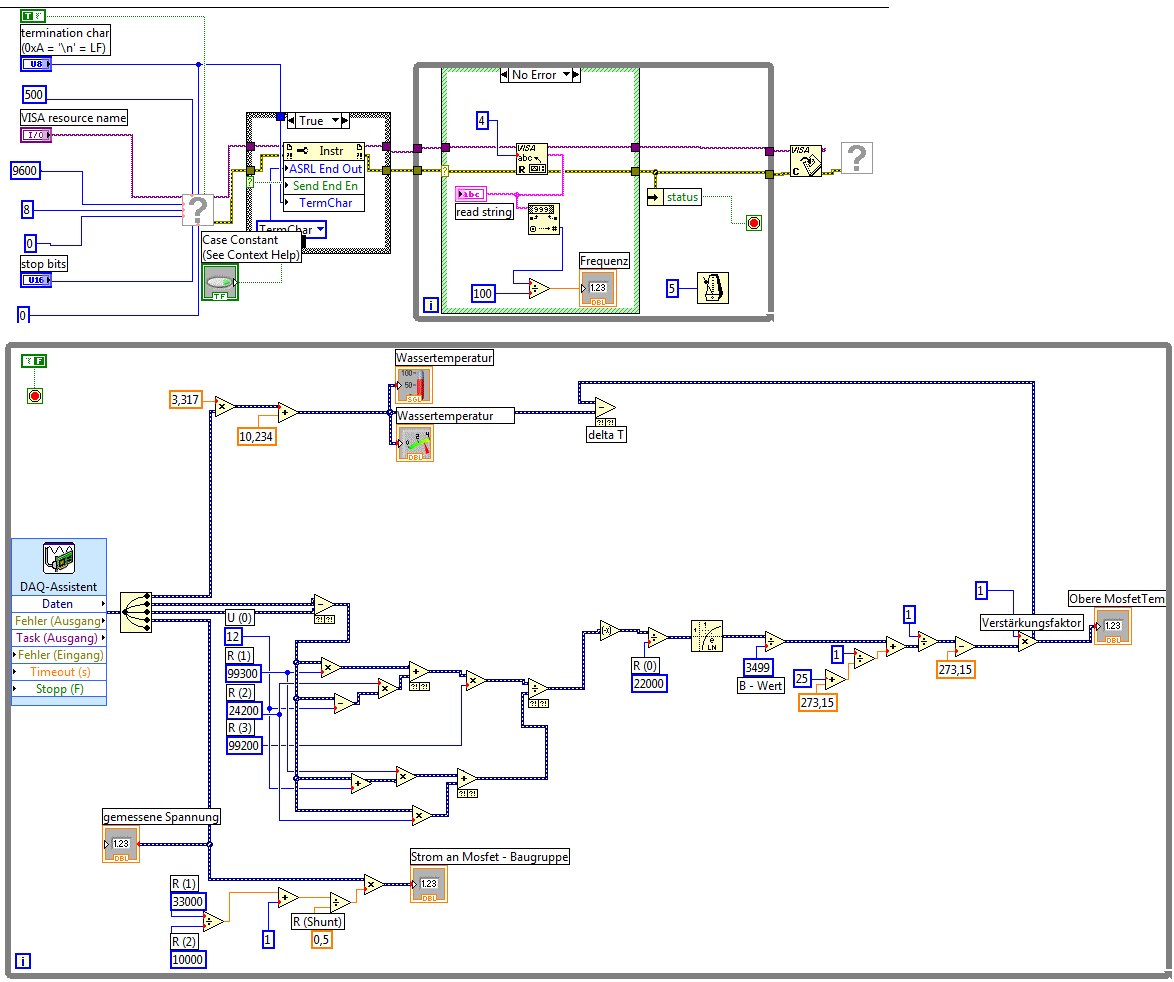Click the upper loop stop condition terminal
This screenshot has height=982, width=1174.
754,223
